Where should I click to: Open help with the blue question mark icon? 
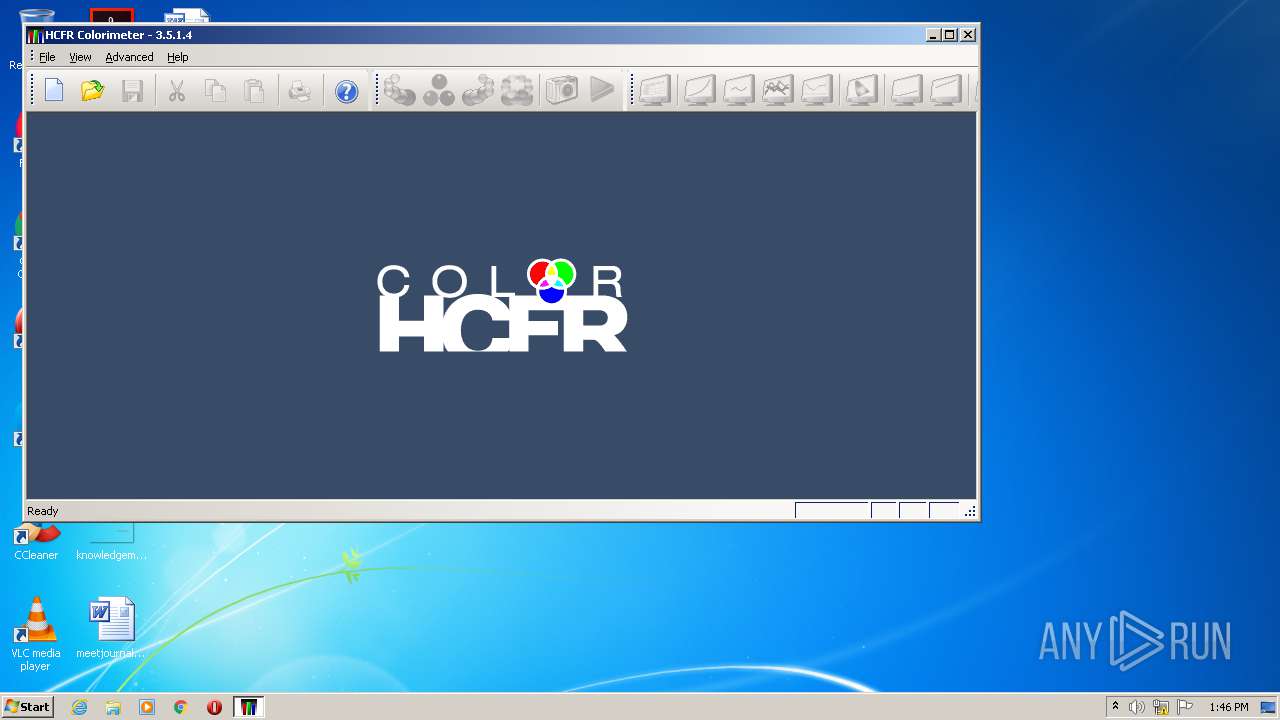tap(346, 91)
